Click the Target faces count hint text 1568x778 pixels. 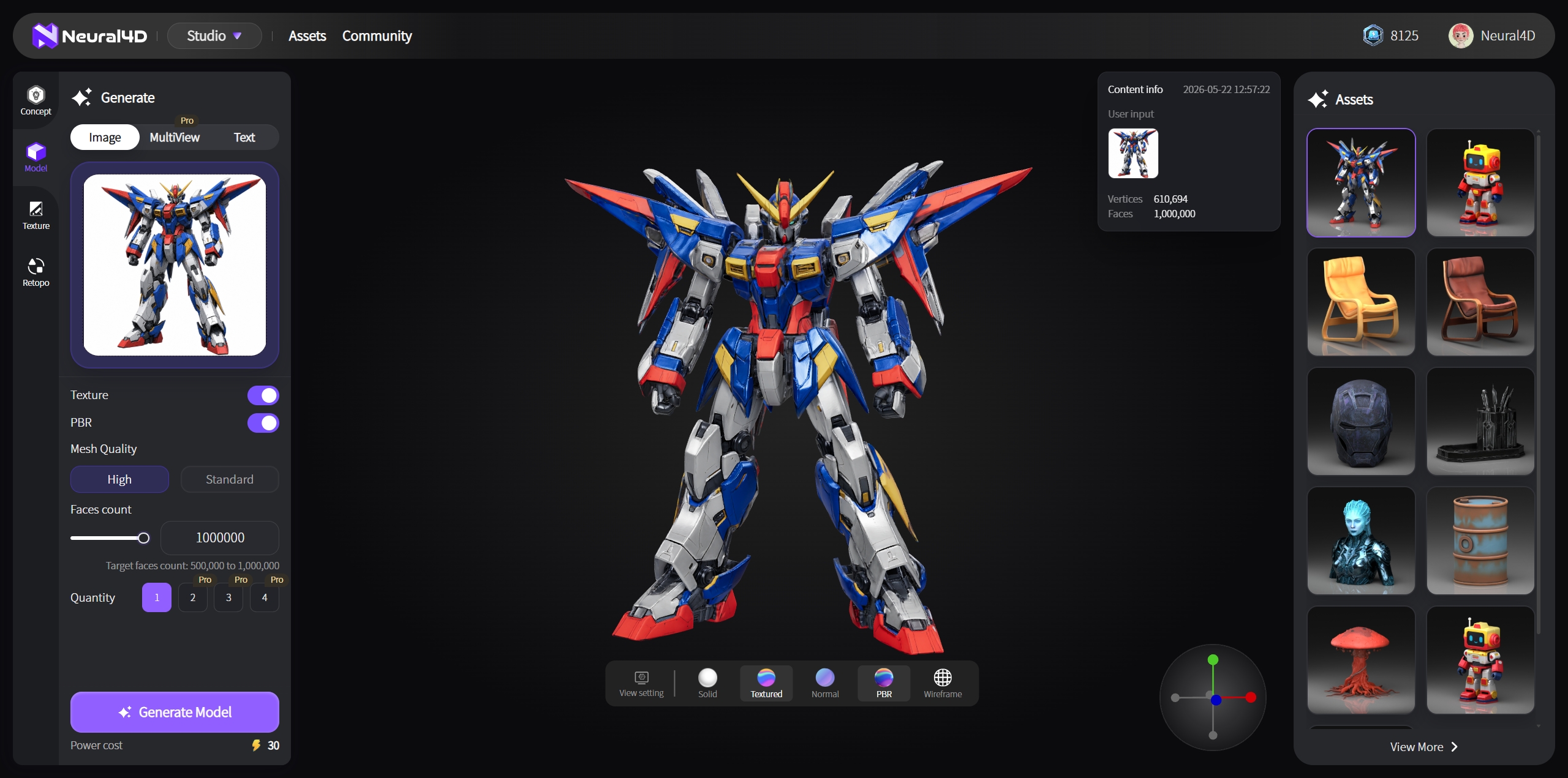click(192, 566)
